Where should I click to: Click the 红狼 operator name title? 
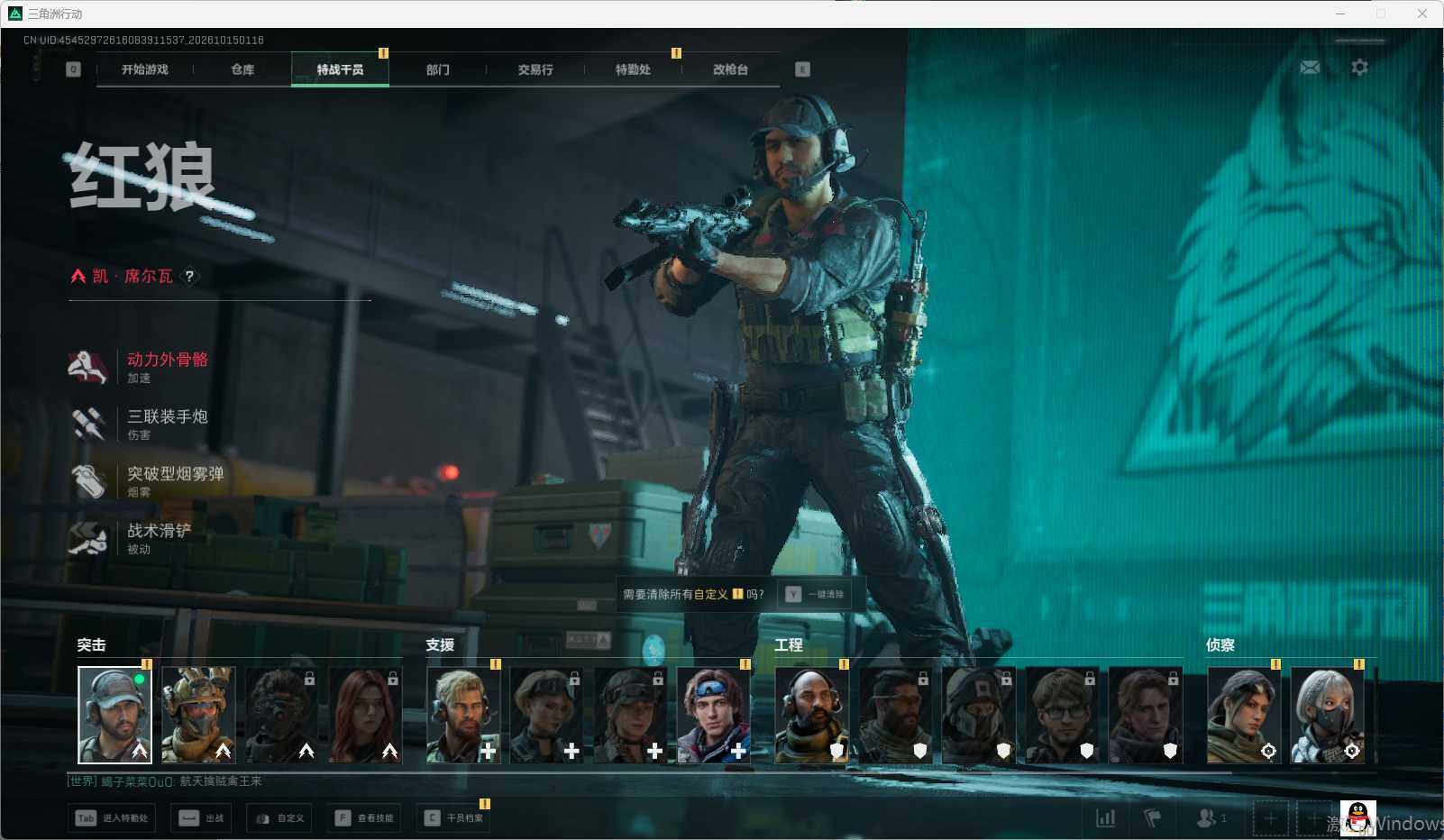[142, 176]
